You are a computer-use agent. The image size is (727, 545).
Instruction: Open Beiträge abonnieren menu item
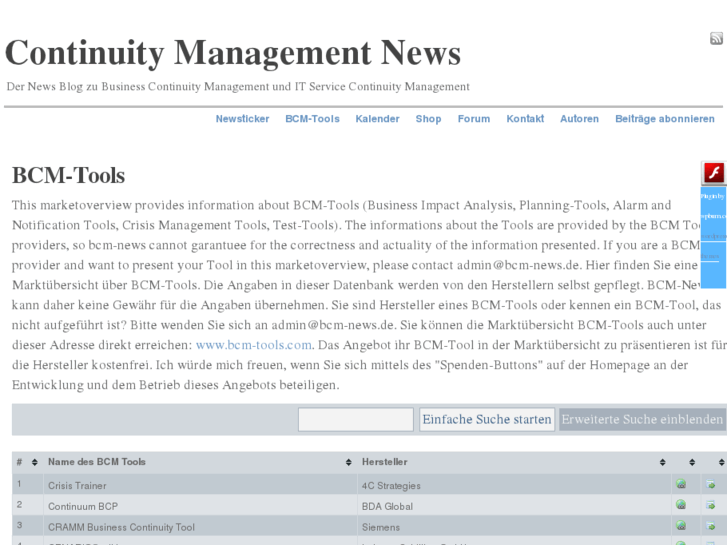pyautogui.click(x=665, y=119)
